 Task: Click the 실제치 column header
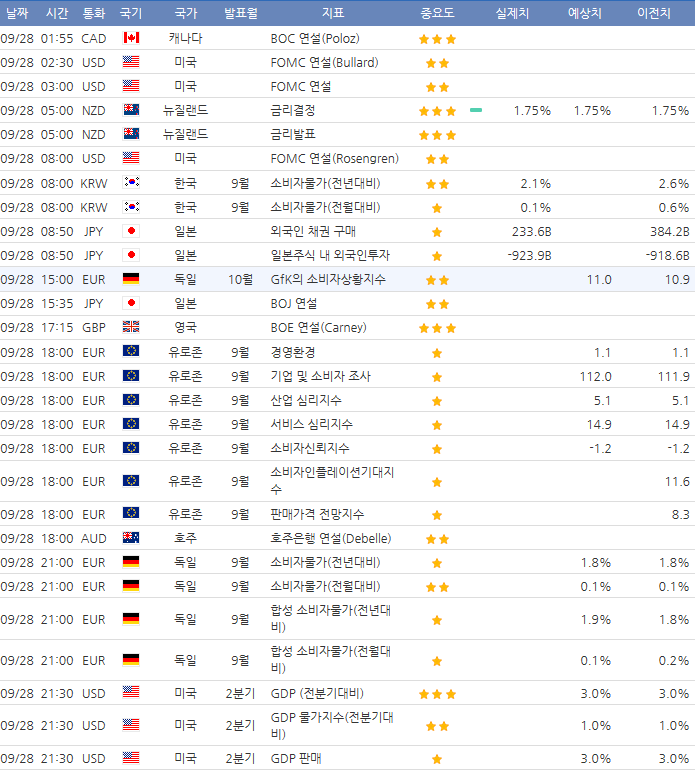coord(512,13)
